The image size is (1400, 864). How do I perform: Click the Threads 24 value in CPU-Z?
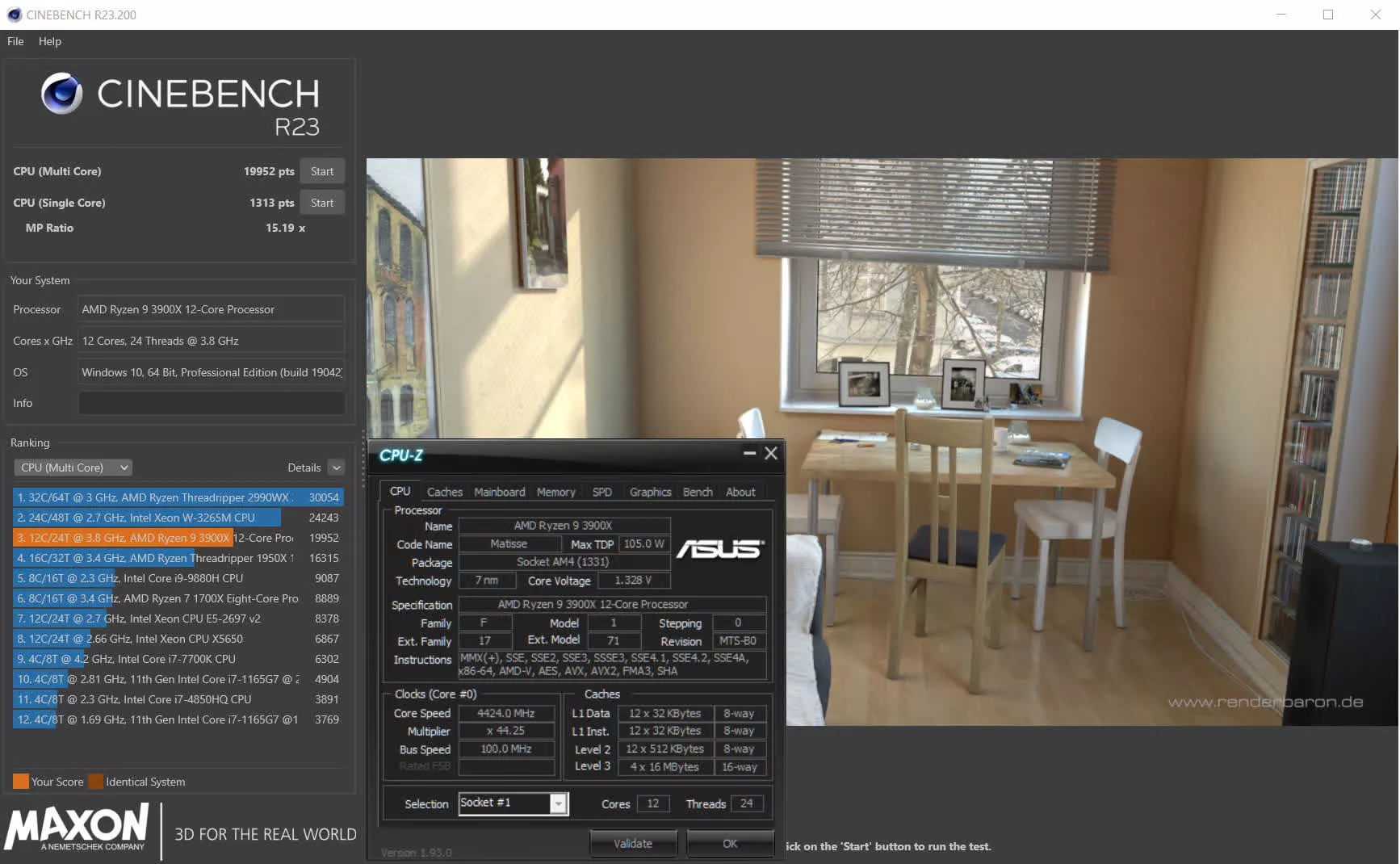747,803
